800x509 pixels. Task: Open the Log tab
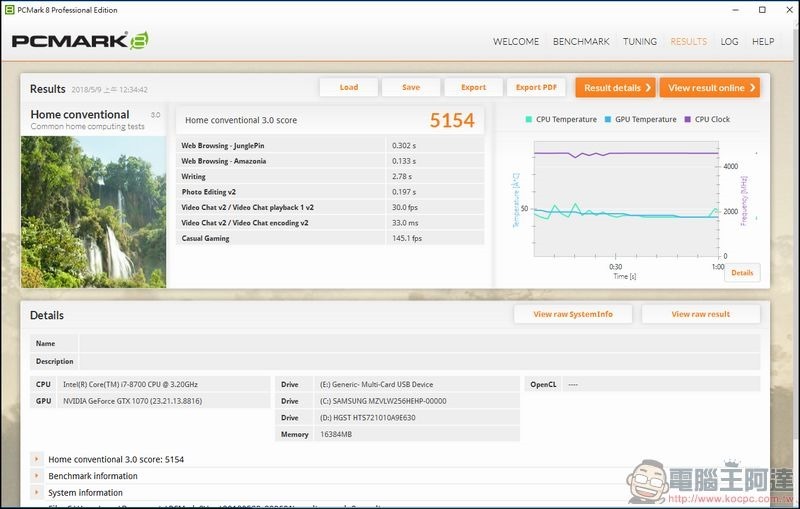(x=729, y=42)
